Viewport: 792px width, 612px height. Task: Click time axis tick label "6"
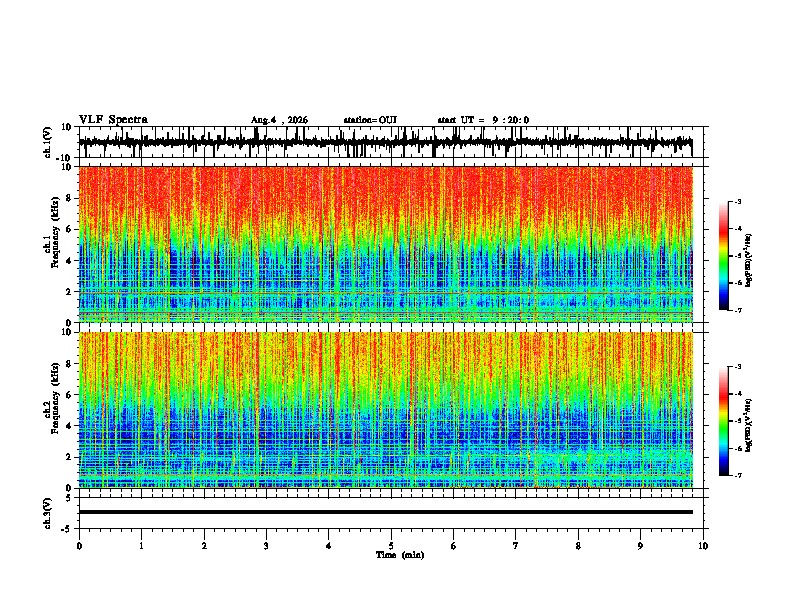click(454, 546)
